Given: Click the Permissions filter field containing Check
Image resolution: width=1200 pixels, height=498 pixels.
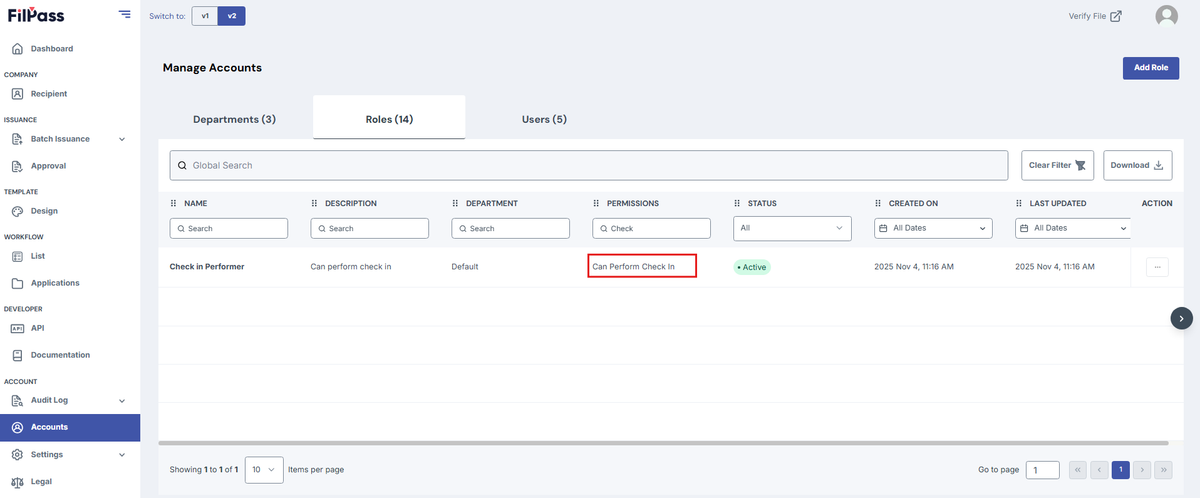Looking at the screenshot, I should click(x=652, y=228).
